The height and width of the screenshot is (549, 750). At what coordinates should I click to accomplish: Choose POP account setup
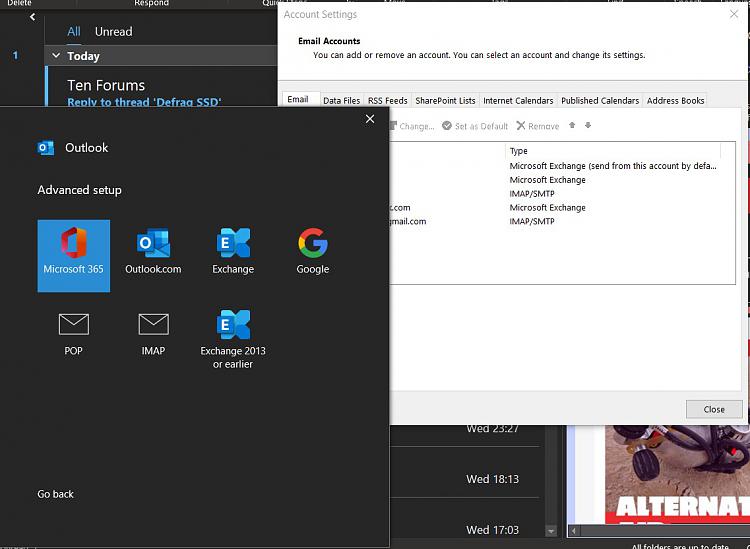point(74,335)
